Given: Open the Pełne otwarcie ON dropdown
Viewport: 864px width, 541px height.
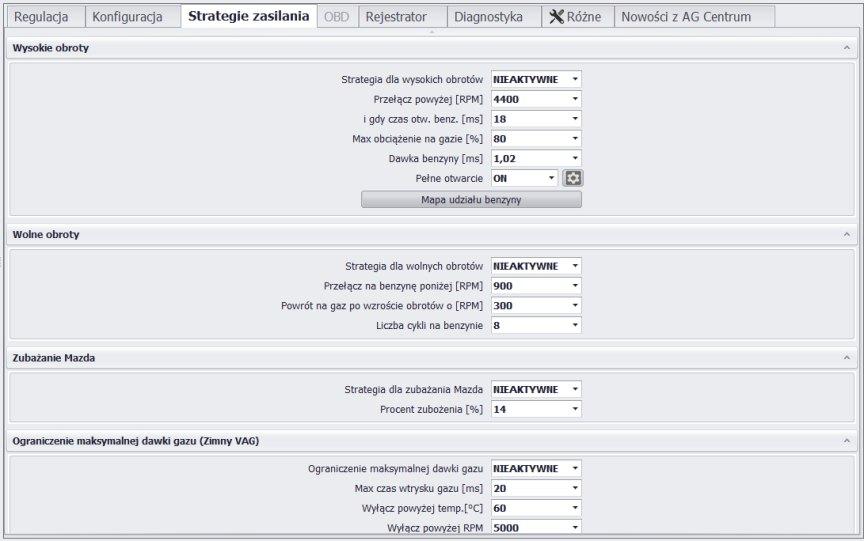Looking at the screenshot, I should [524, 178].
